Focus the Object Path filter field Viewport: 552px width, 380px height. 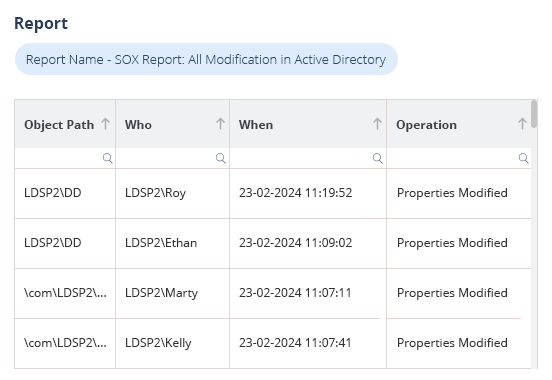pos(65,158)
